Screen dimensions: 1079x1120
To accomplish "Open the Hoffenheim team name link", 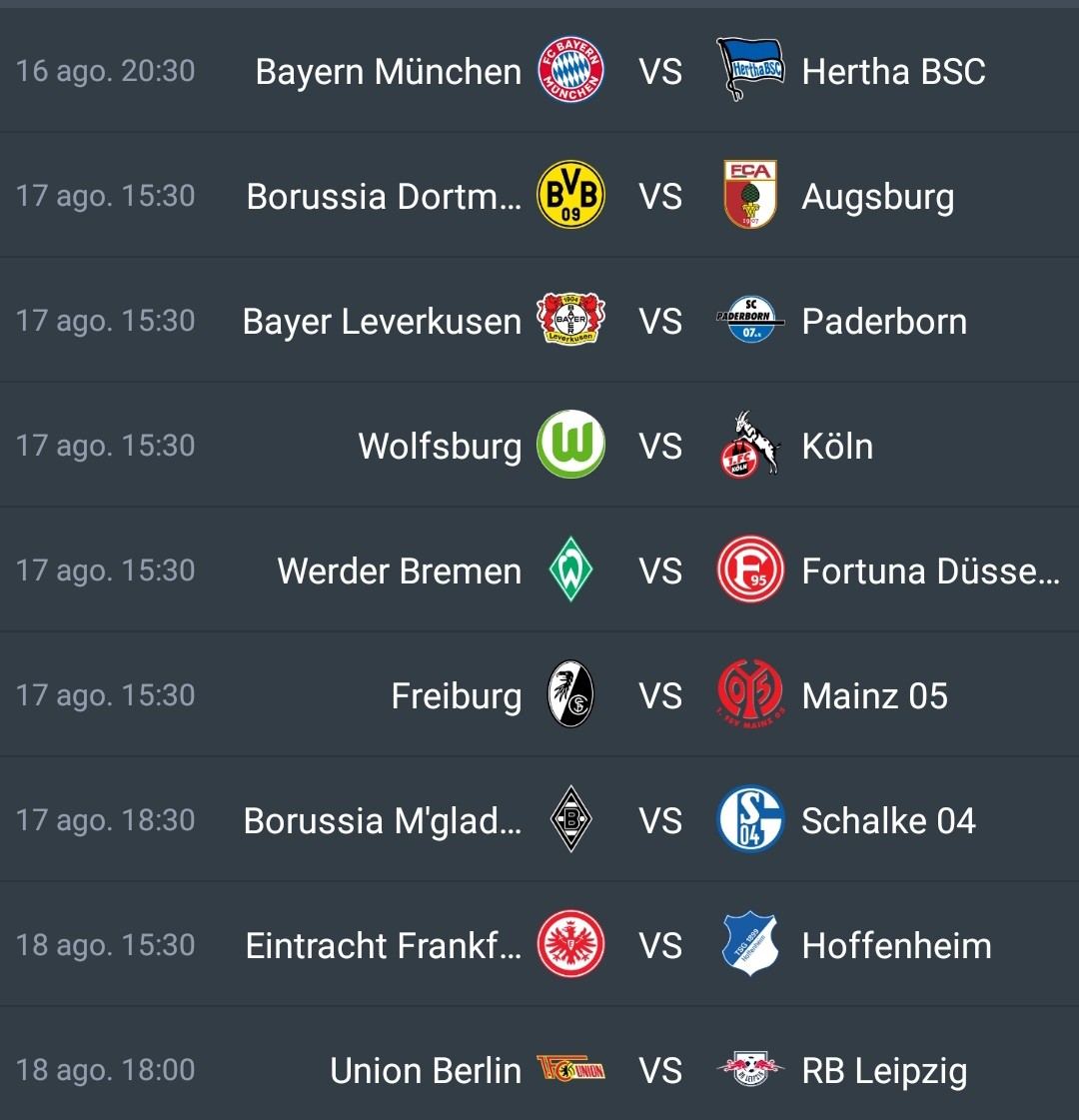I will click(x=896, y=946).
